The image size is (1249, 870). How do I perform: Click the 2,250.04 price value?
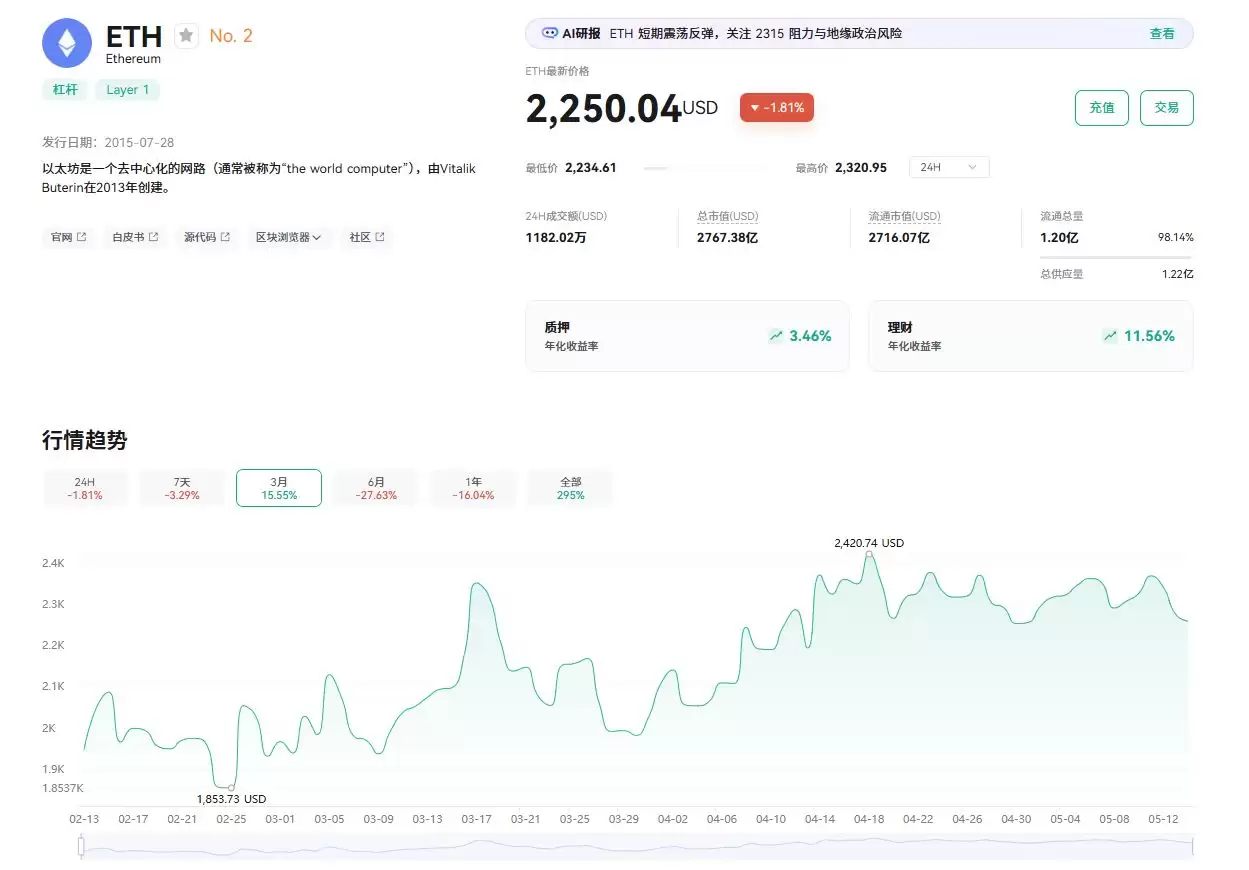[603, 109]
